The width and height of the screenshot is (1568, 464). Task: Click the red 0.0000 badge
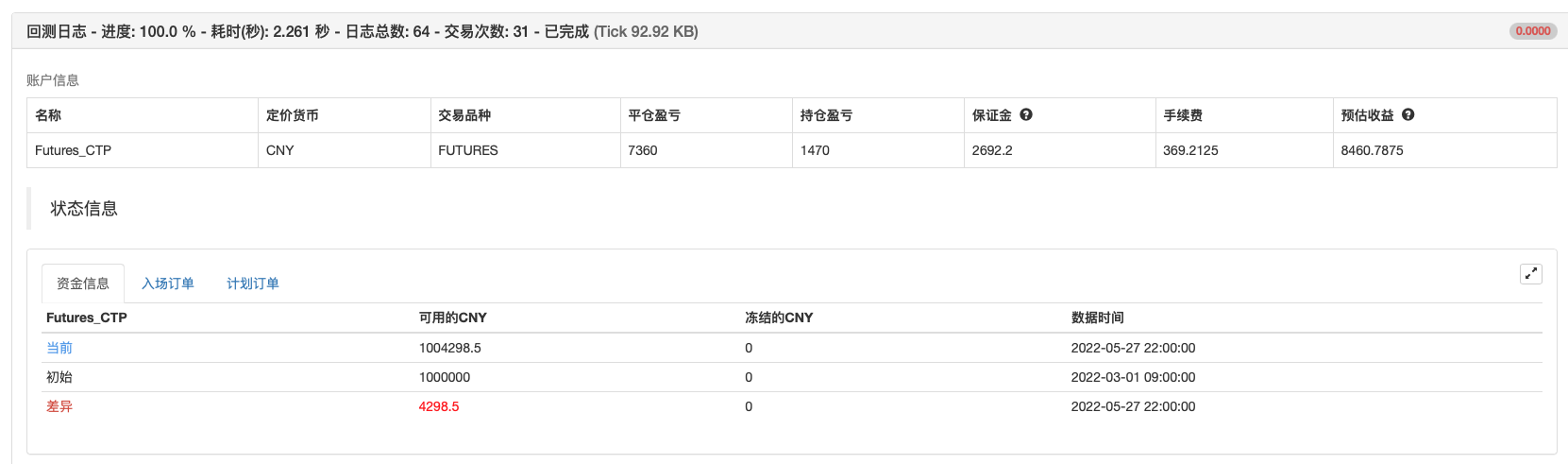pos(1532,31)
